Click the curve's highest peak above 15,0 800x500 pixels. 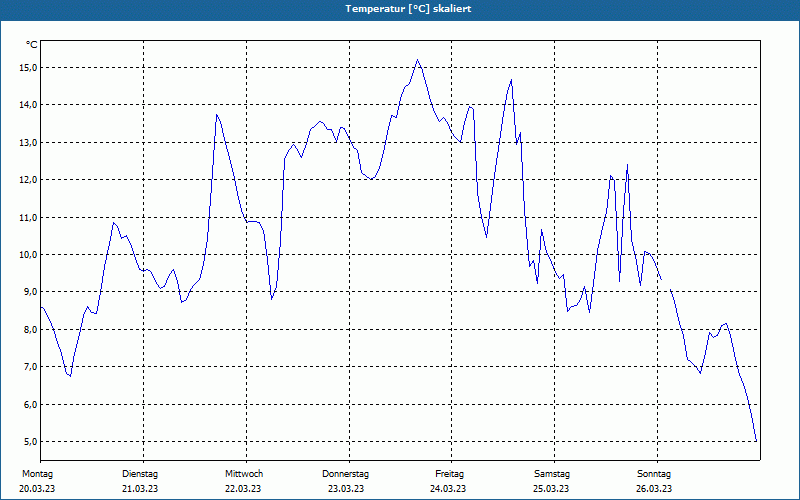point(417,60)
